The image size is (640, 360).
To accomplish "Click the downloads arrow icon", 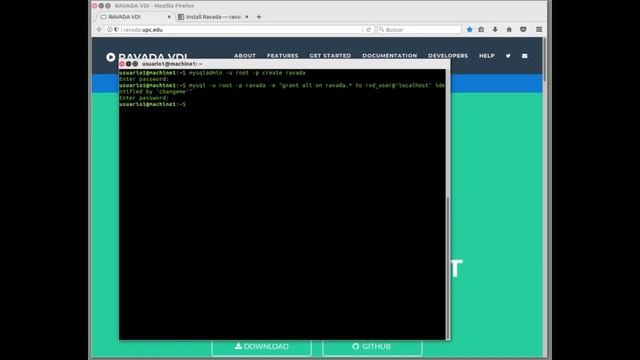I will [495, 29].
